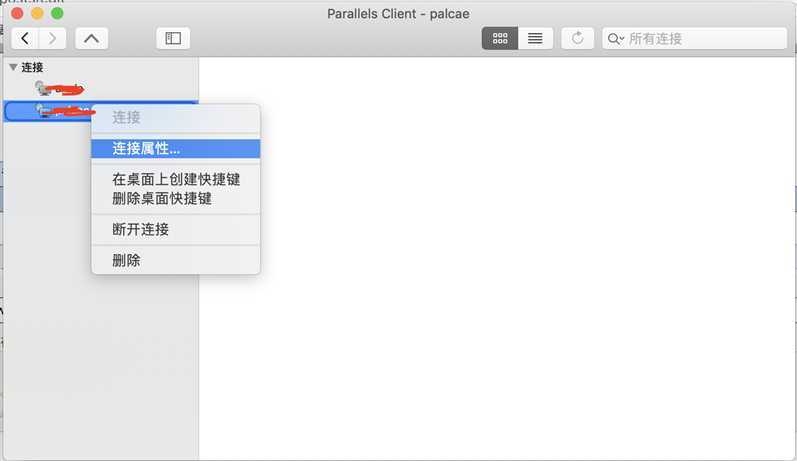Choose 删除桌面快捷键 menu entry
This screenshot has width=797, height=461.
175,199
